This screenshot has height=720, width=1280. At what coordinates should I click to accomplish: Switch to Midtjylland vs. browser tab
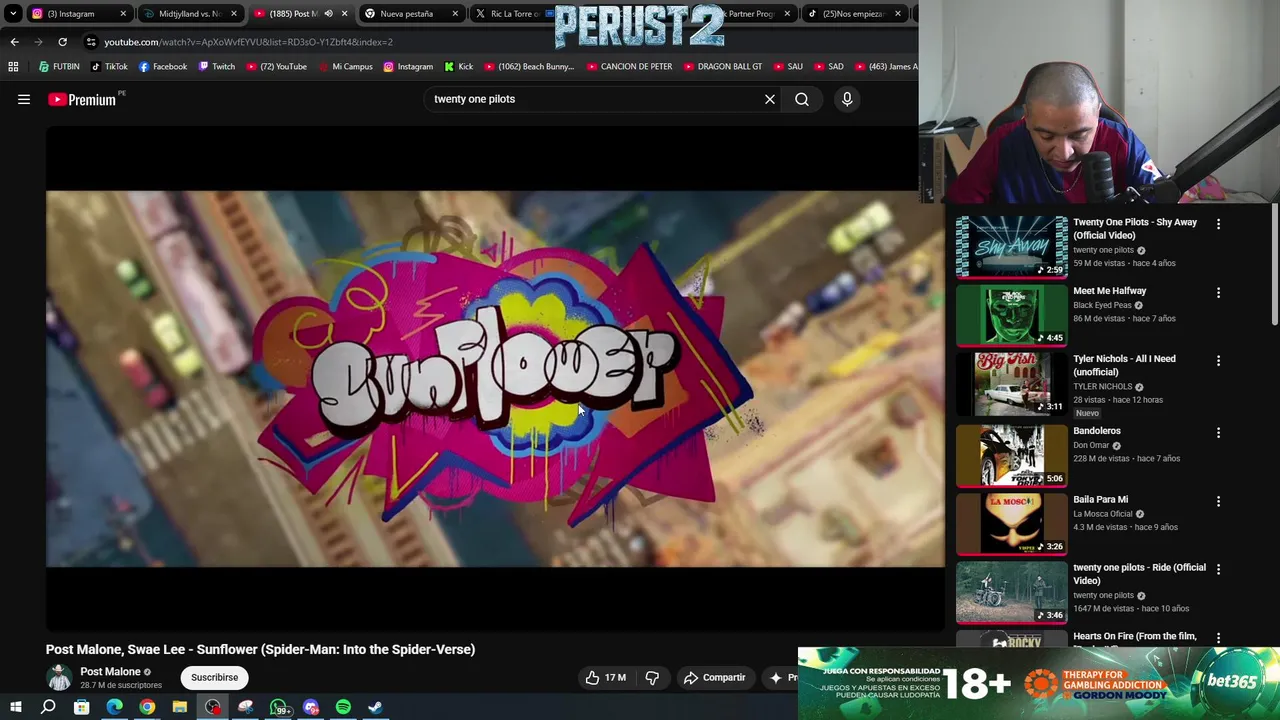click(x=190, y=14)
